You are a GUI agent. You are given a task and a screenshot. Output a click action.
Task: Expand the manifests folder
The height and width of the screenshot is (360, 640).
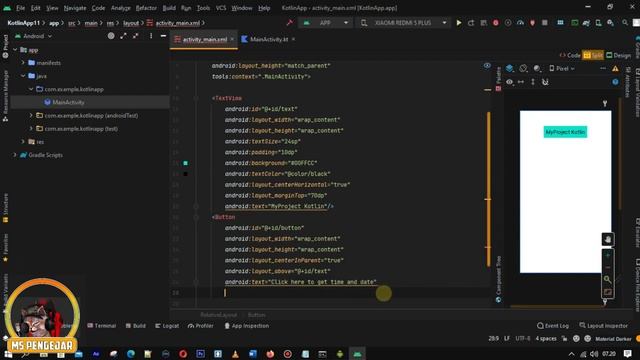pos(23,63)
